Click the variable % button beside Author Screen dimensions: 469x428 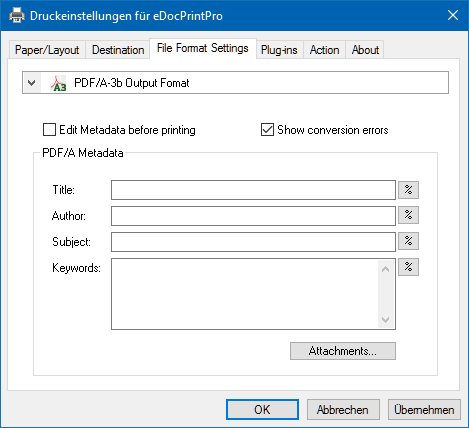(408, 215)
